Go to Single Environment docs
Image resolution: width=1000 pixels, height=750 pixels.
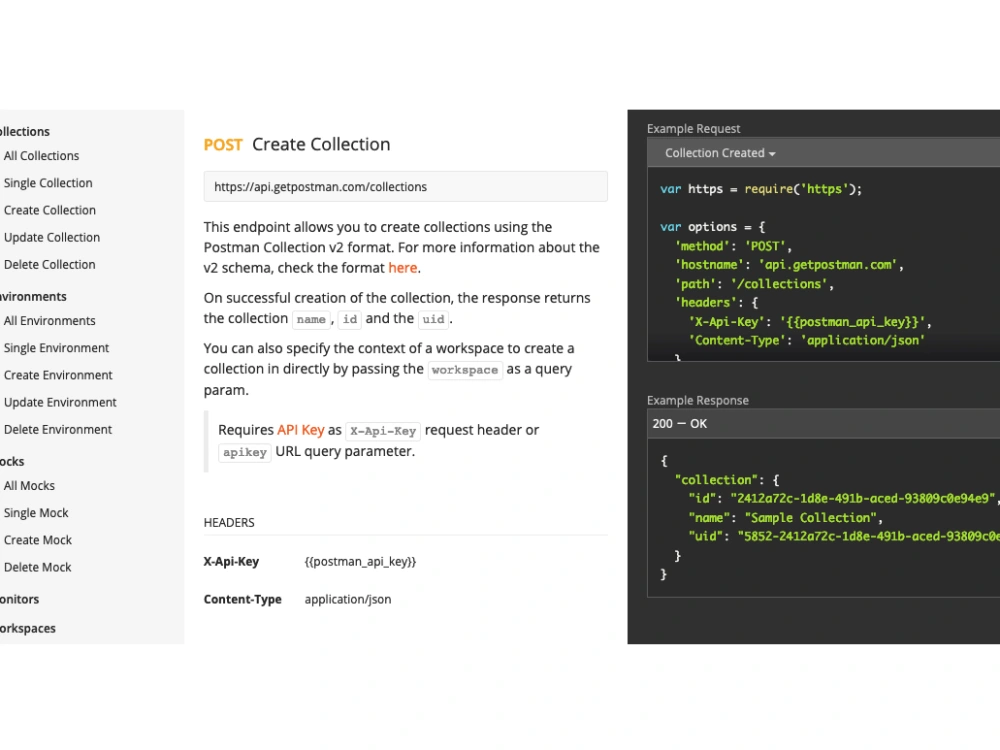tap(56, 348)
